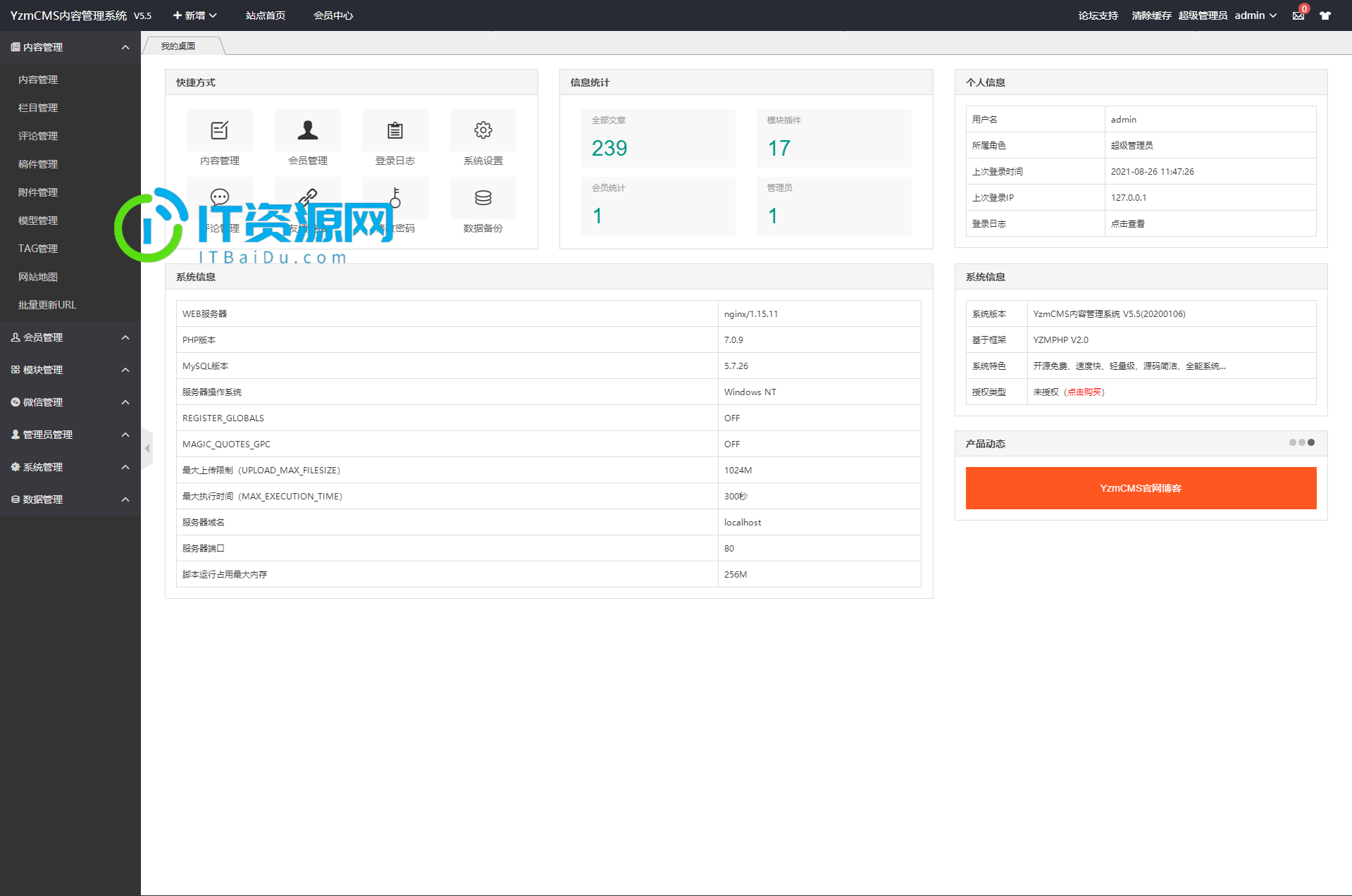Click the 清除缓存 link
1352x896 pixels.
[x=1152, y=15]
